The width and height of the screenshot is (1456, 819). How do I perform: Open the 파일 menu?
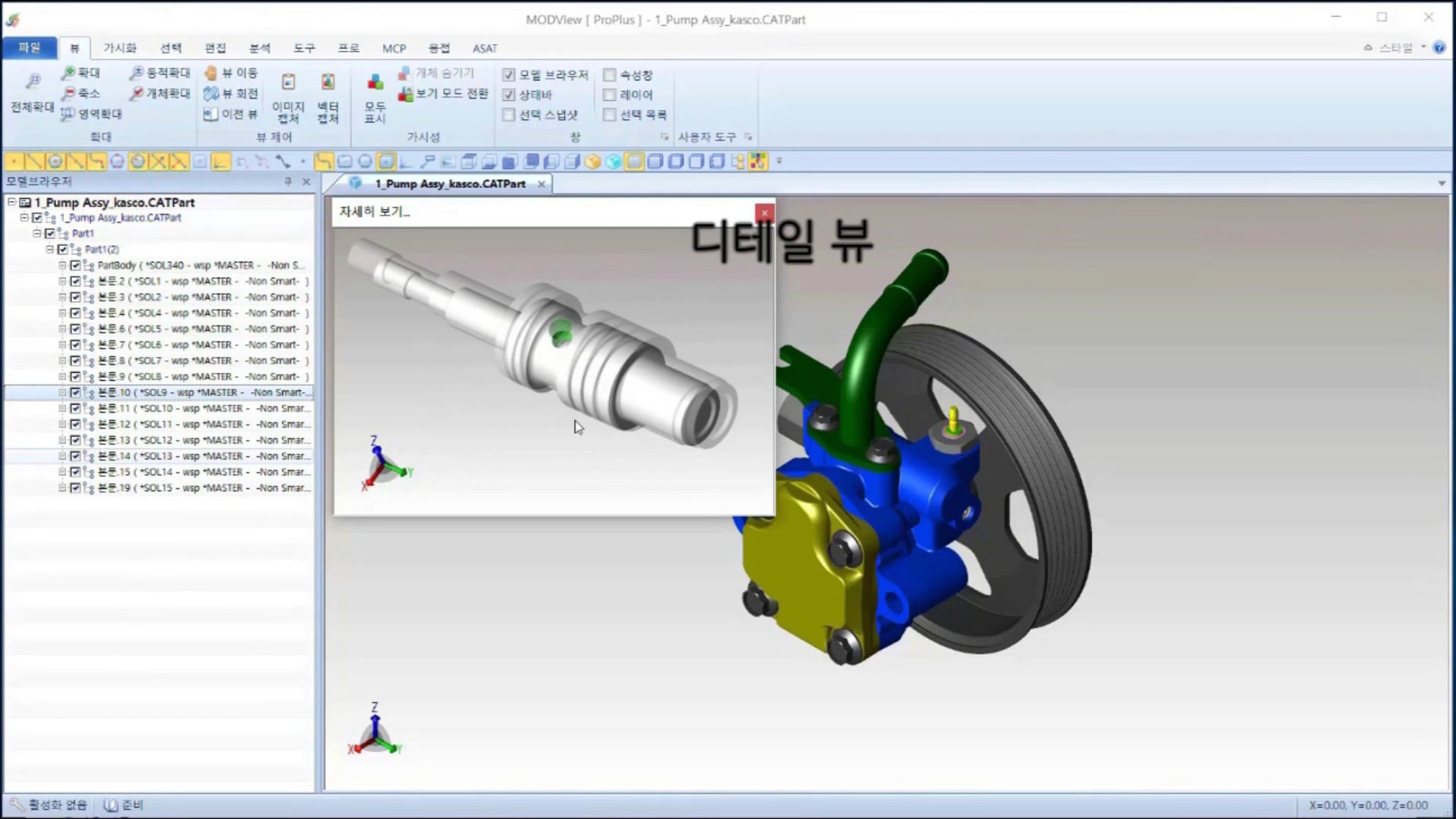(30, 47)
